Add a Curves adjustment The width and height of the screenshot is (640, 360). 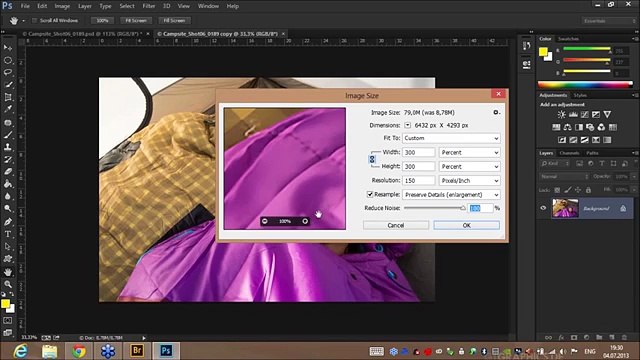tap(584, 115)
